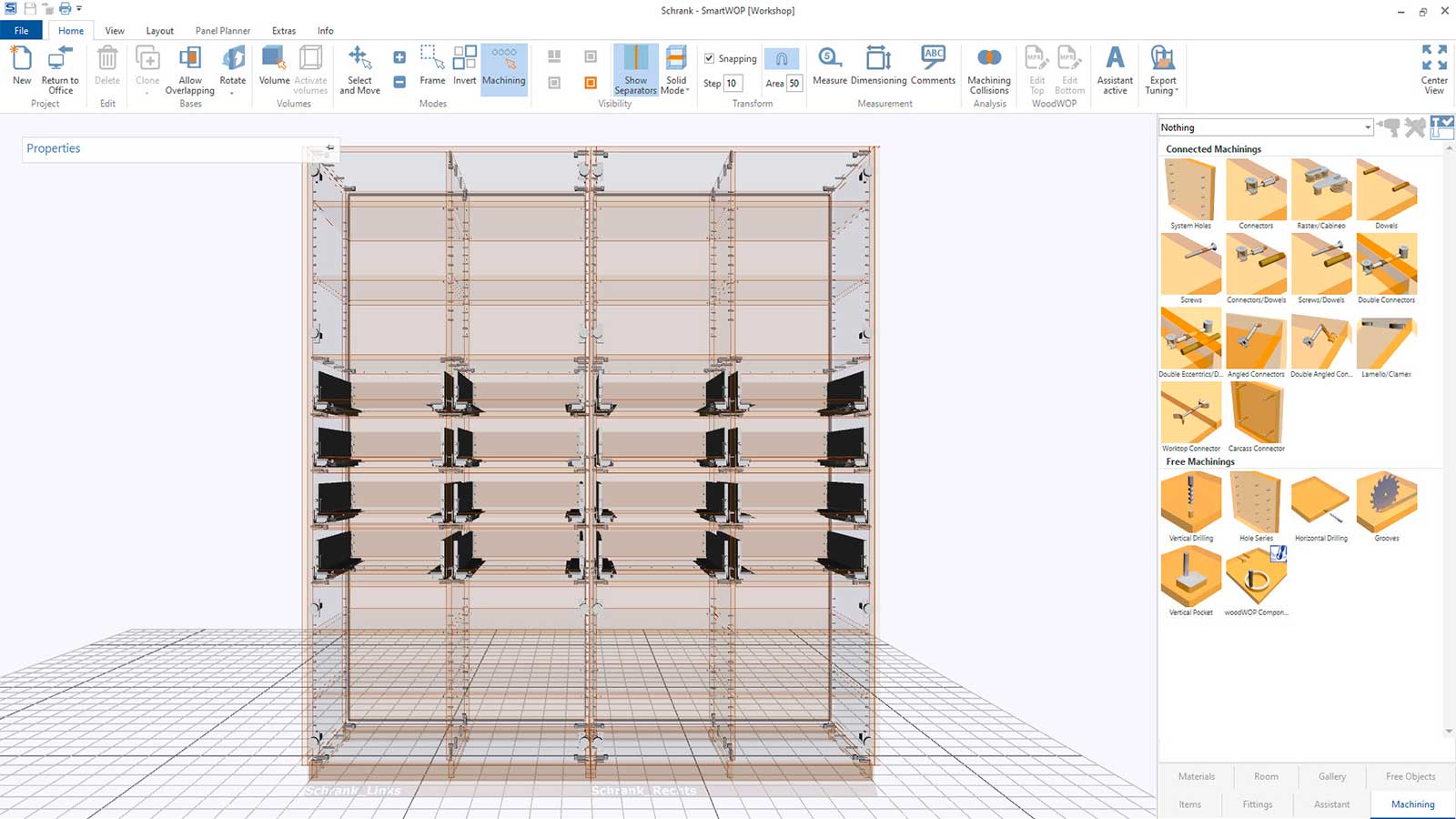Toggle Assistant active button
The width and height of the screenshot is (1456, 819).
pos(1115,69)
